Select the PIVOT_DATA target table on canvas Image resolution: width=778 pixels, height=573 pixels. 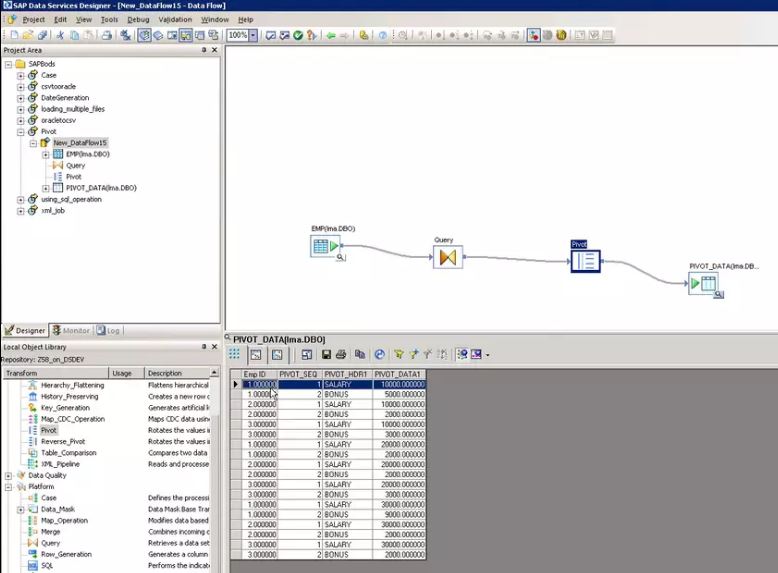point(703,283)
